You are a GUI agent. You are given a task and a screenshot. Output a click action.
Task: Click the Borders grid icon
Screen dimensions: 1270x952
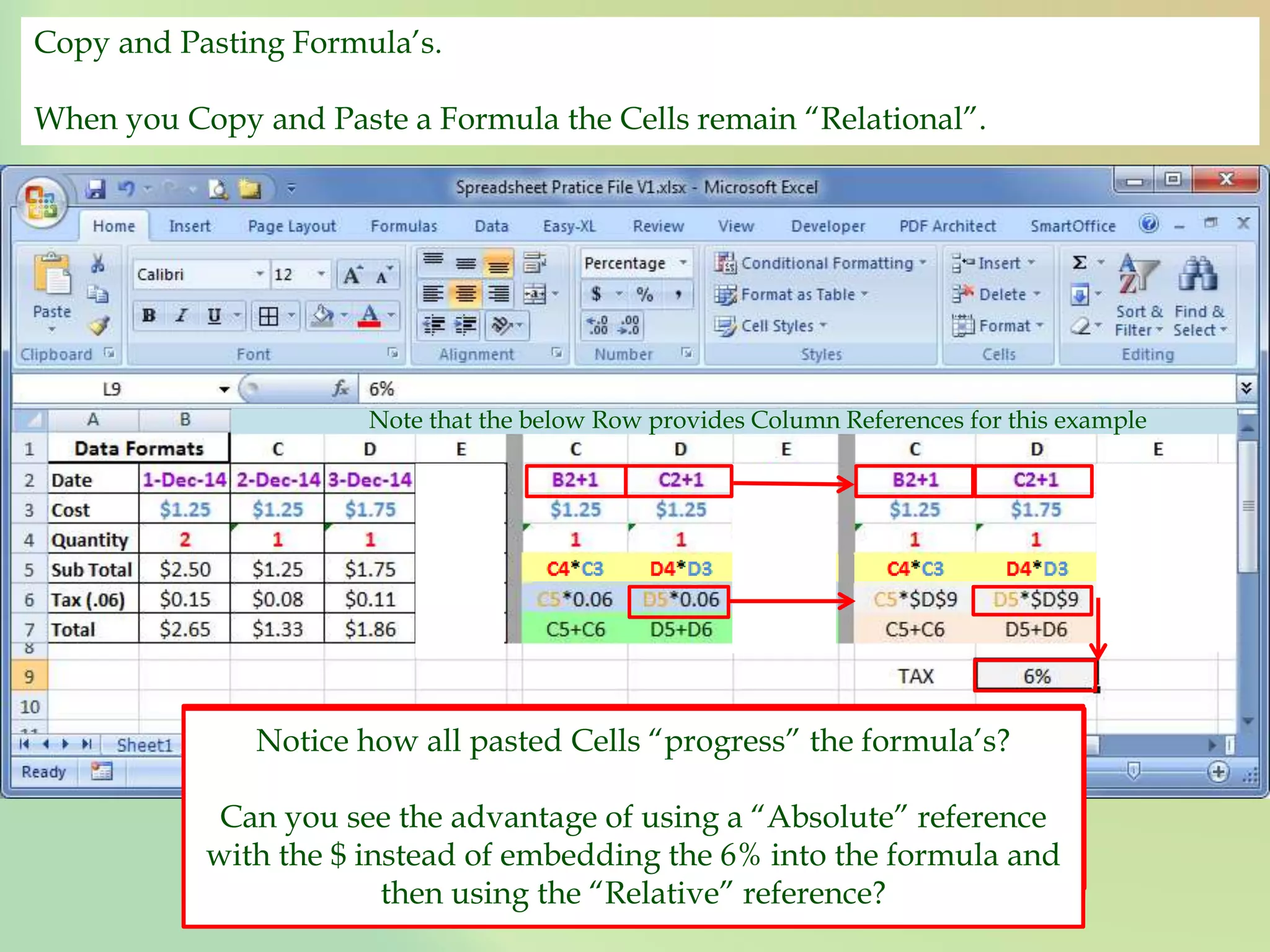coord(269,316)
